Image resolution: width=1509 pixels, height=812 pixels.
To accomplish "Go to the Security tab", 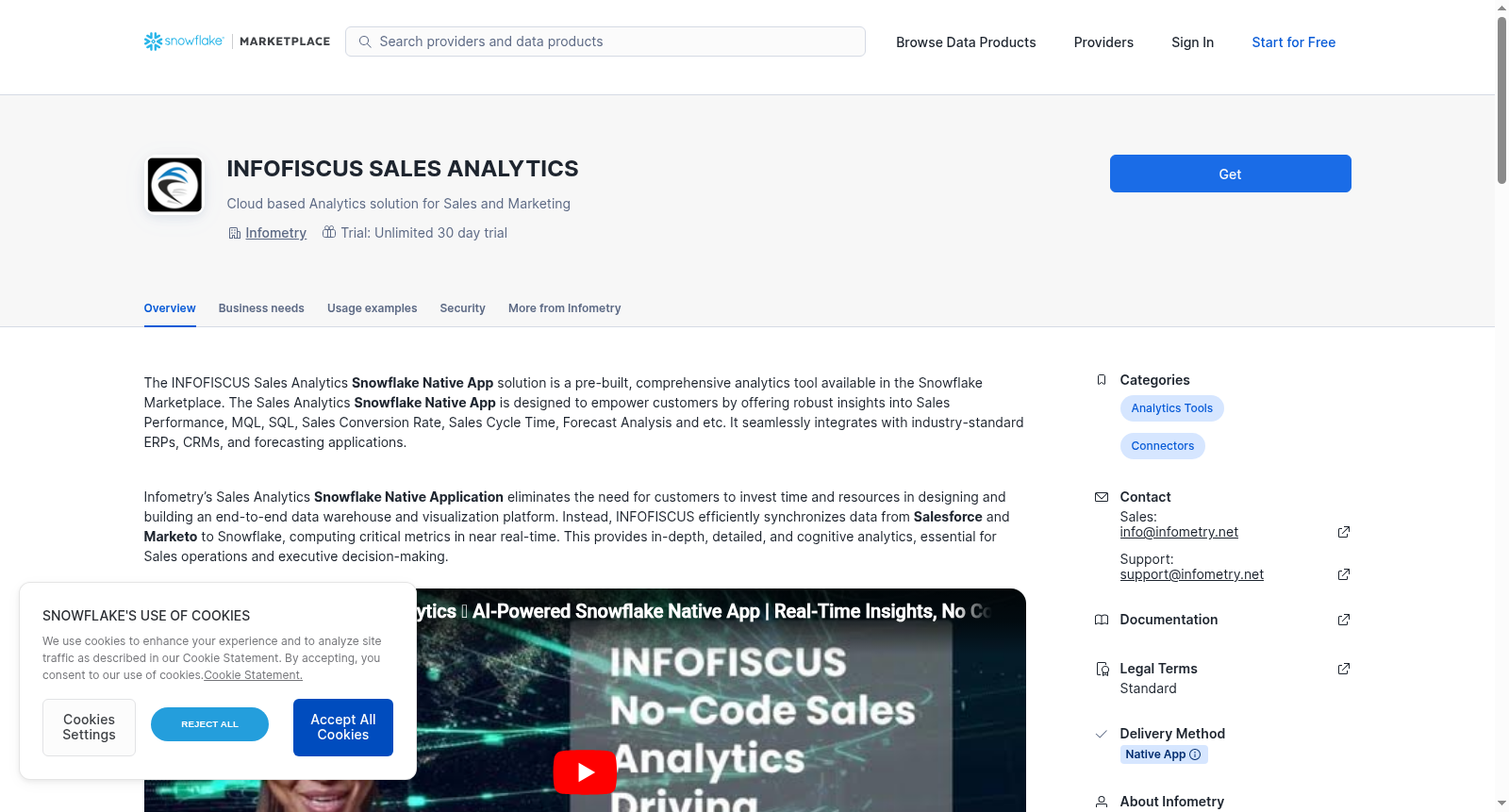I will [462, 308].
